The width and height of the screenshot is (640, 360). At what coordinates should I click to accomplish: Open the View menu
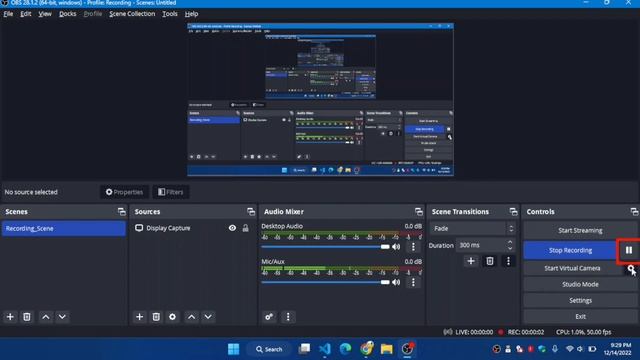click(45, 14)
